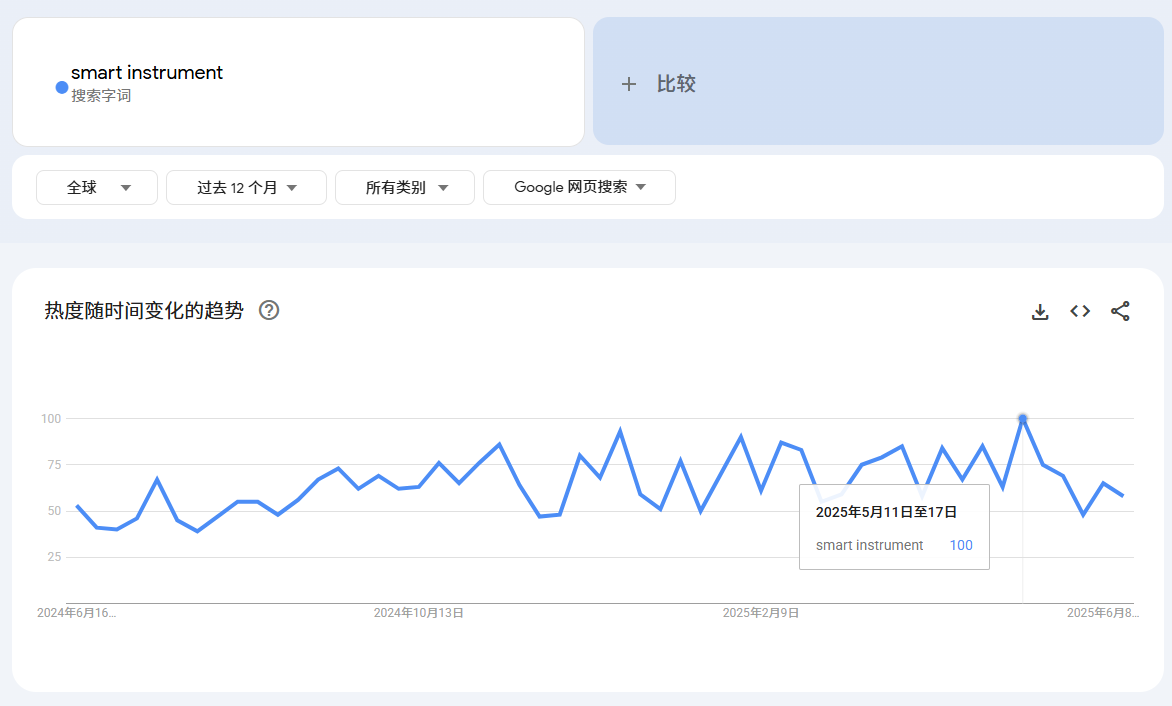Expand the 全球 region dropdown
This screenshot has height=706, width=1172.
pos(97,188)
